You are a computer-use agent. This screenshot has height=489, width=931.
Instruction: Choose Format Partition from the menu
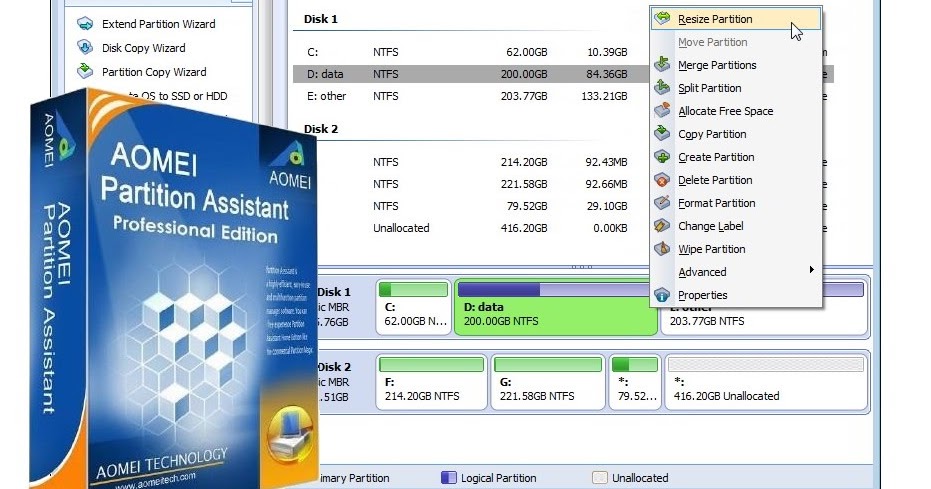click(x=736, y=203)
